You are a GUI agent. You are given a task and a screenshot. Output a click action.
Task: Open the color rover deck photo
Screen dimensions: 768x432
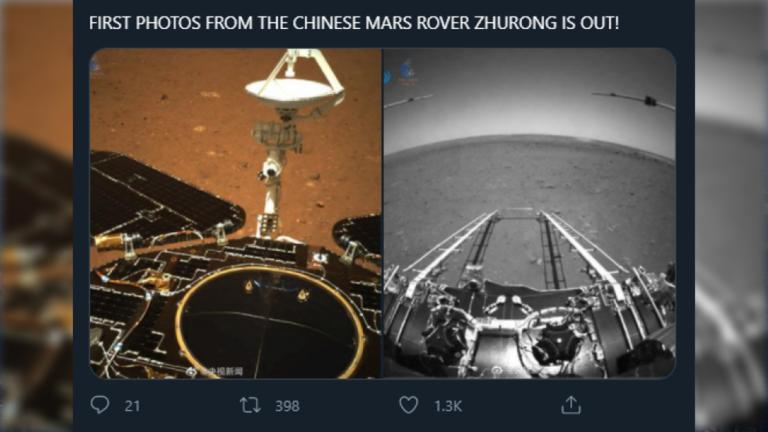click(x=236, y=213)
